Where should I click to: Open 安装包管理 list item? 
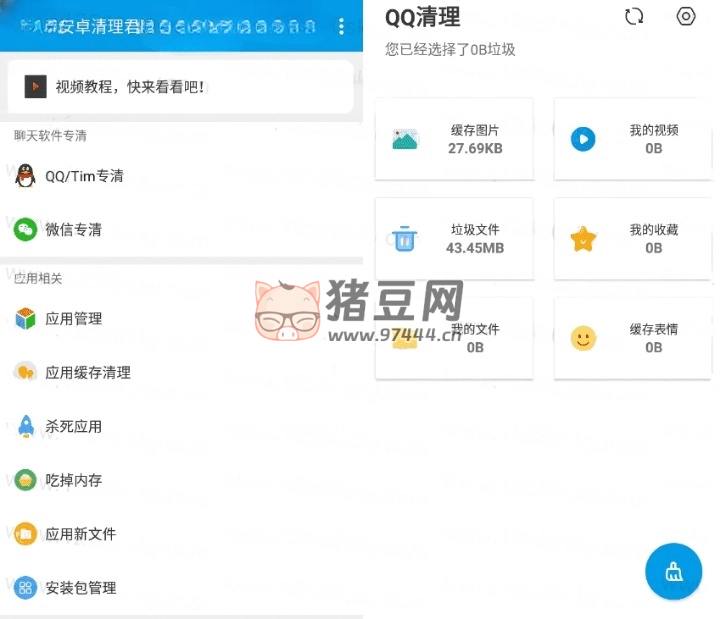click(x=81, y=588)
